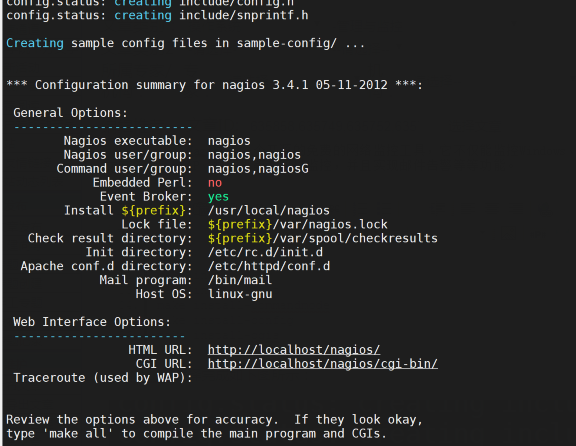Image resolution: width=576 pixels, height=446 pixels.
Task: Select the 'Web Interface Options:' heading
Action: click(92, 322)
